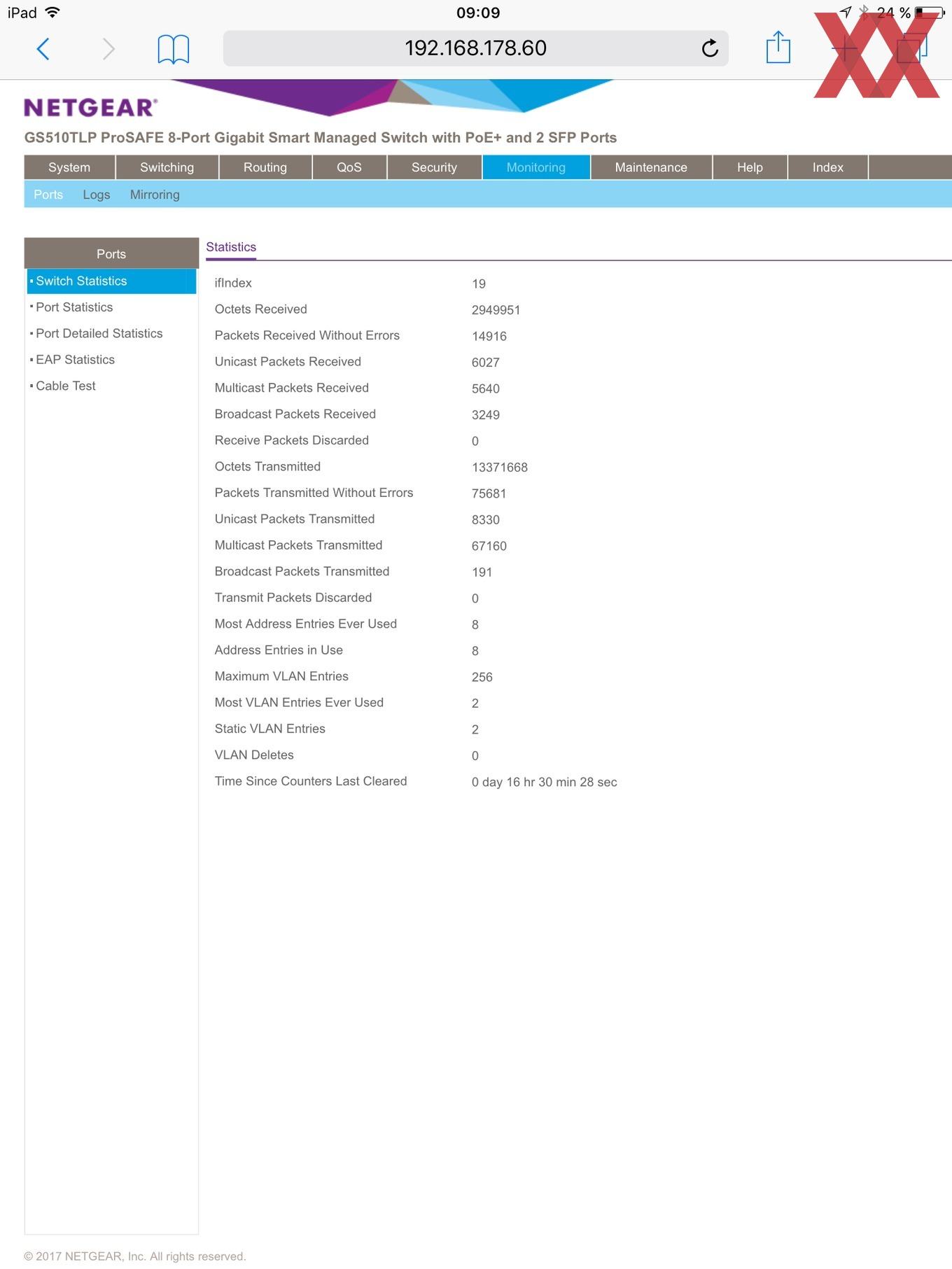952x1269 pixels.
Task: Tap the Safari back arrow
Action: coord(43,49)
